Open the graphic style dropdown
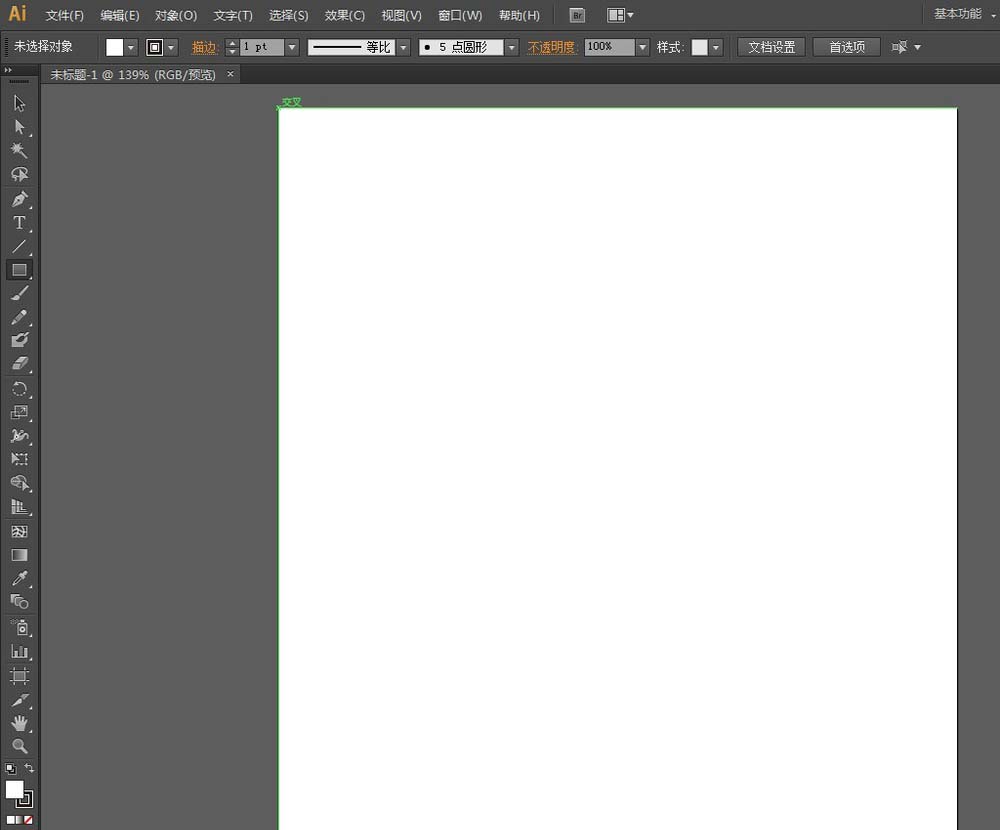This screenshot has width=1000, height=830. pos(716,47)
